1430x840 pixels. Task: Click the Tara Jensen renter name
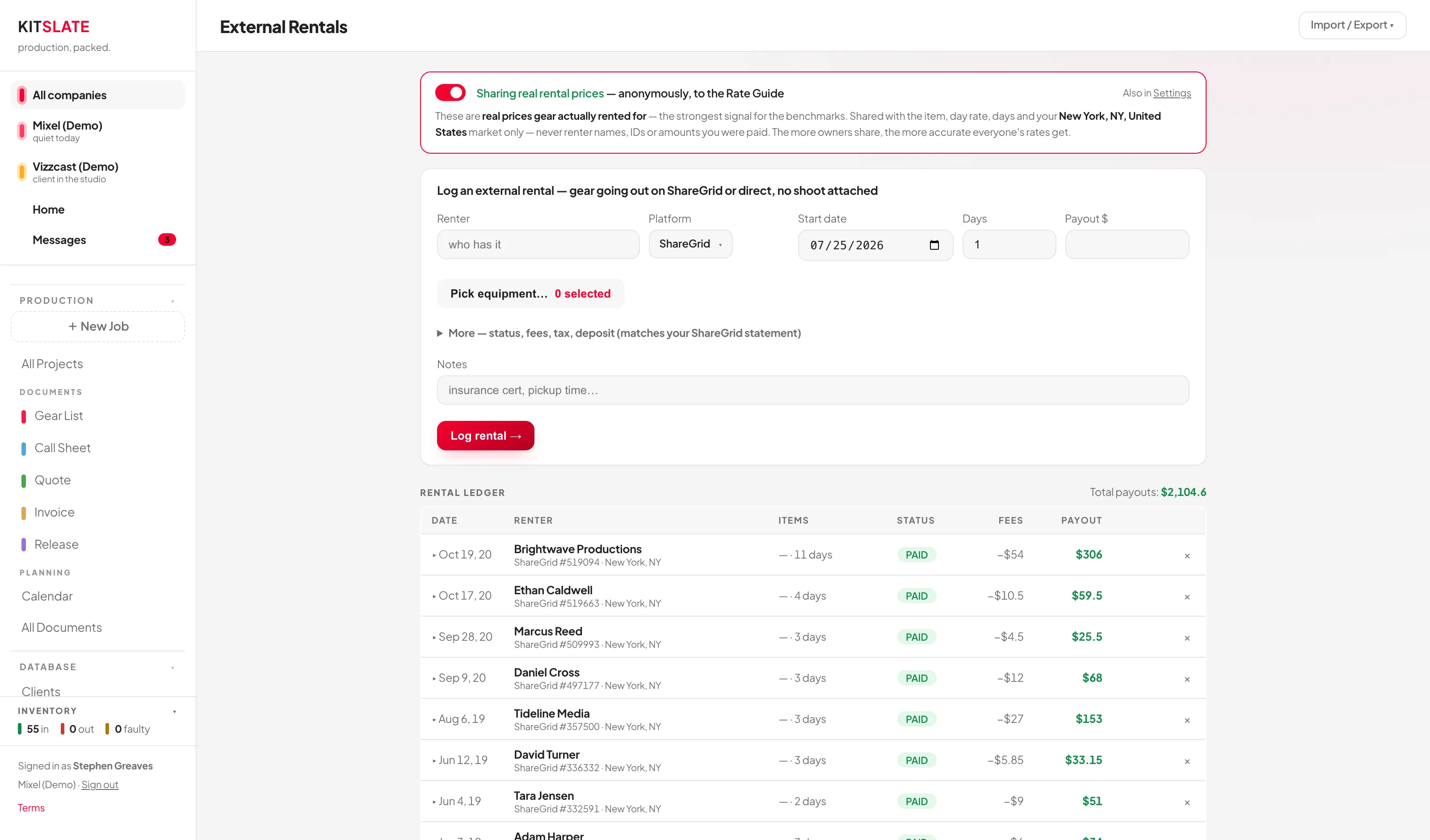click(544, 796)
